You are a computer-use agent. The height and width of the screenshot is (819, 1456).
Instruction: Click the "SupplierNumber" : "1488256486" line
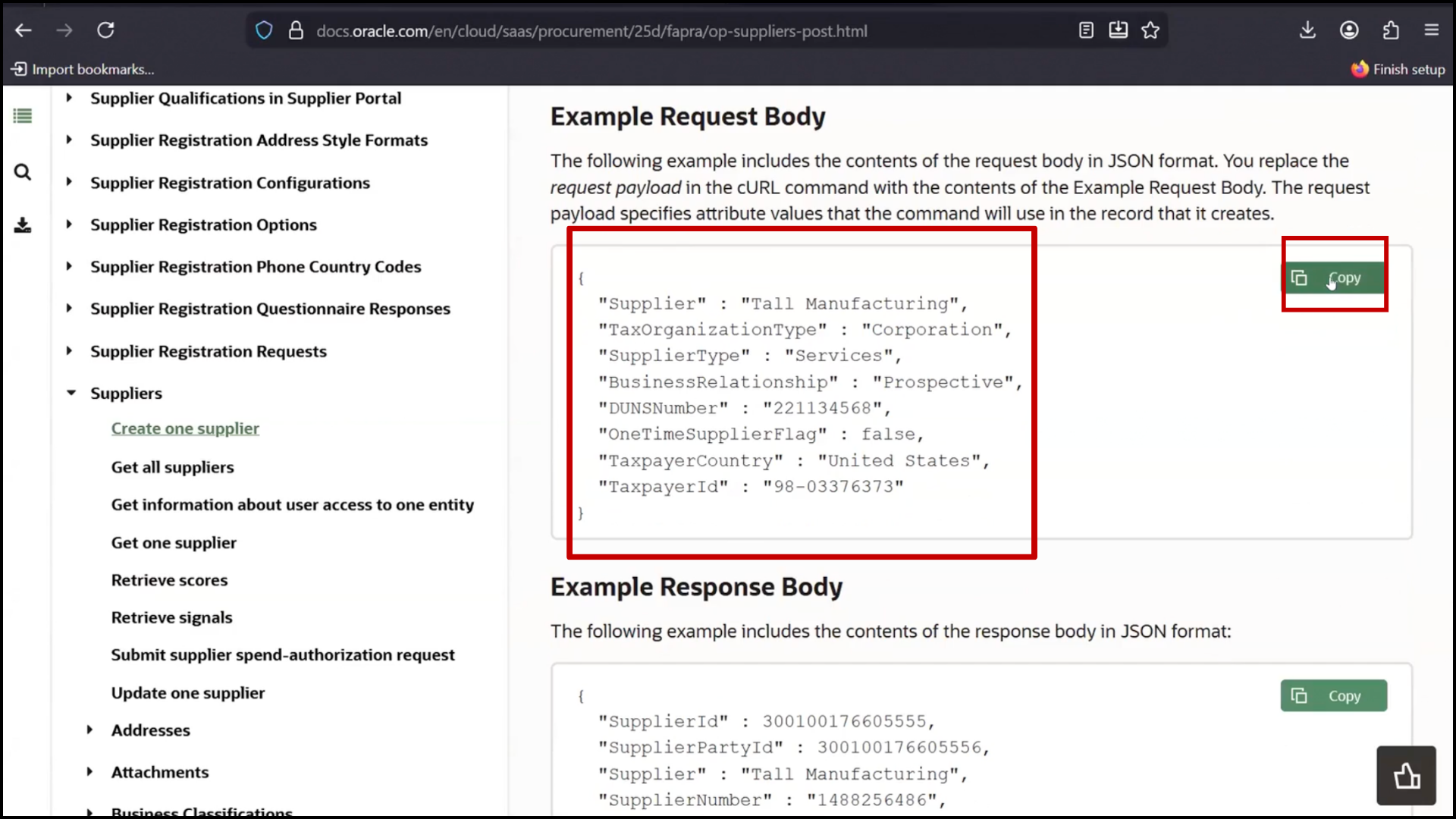pos(772,801)
